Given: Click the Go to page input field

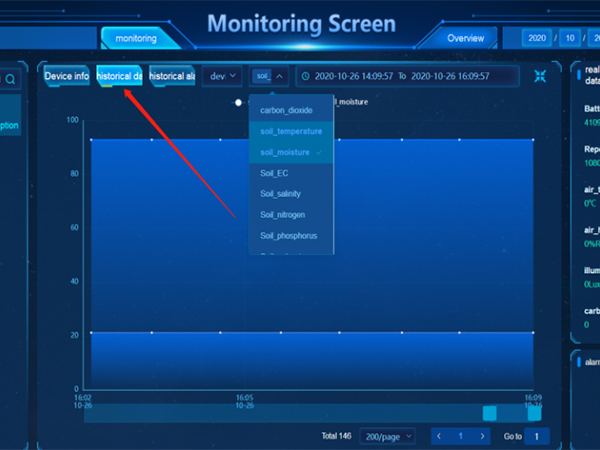Looking at the screenshot, I should [x=537, y=436].
